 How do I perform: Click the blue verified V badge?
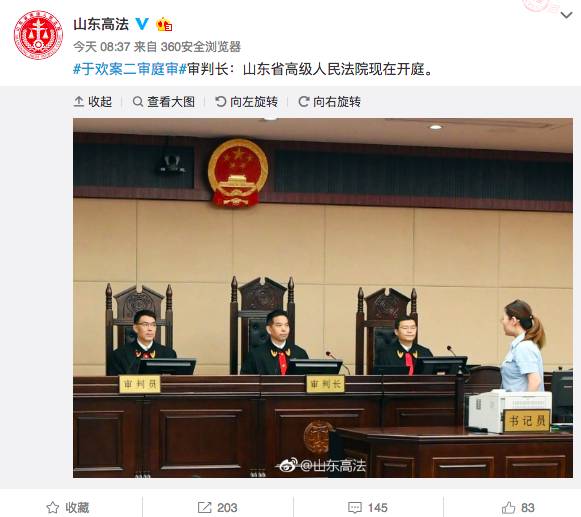[x=142, y=24]
